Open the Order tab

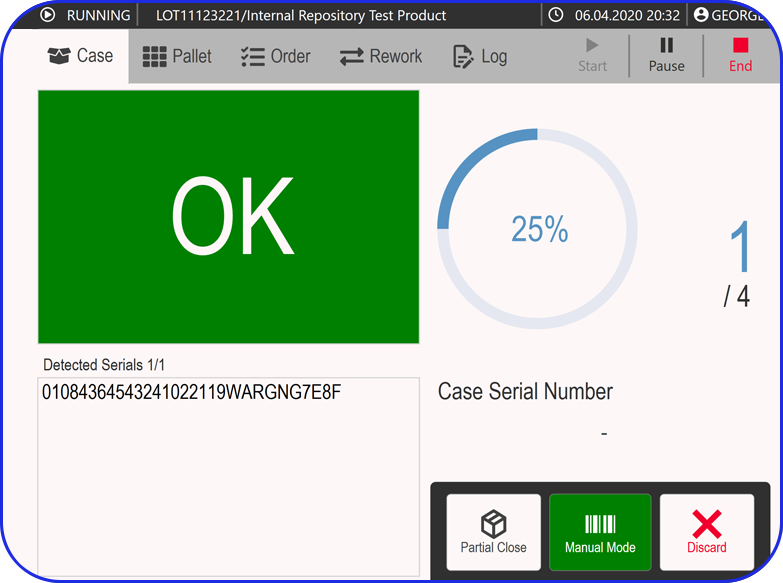pos(276,56)
